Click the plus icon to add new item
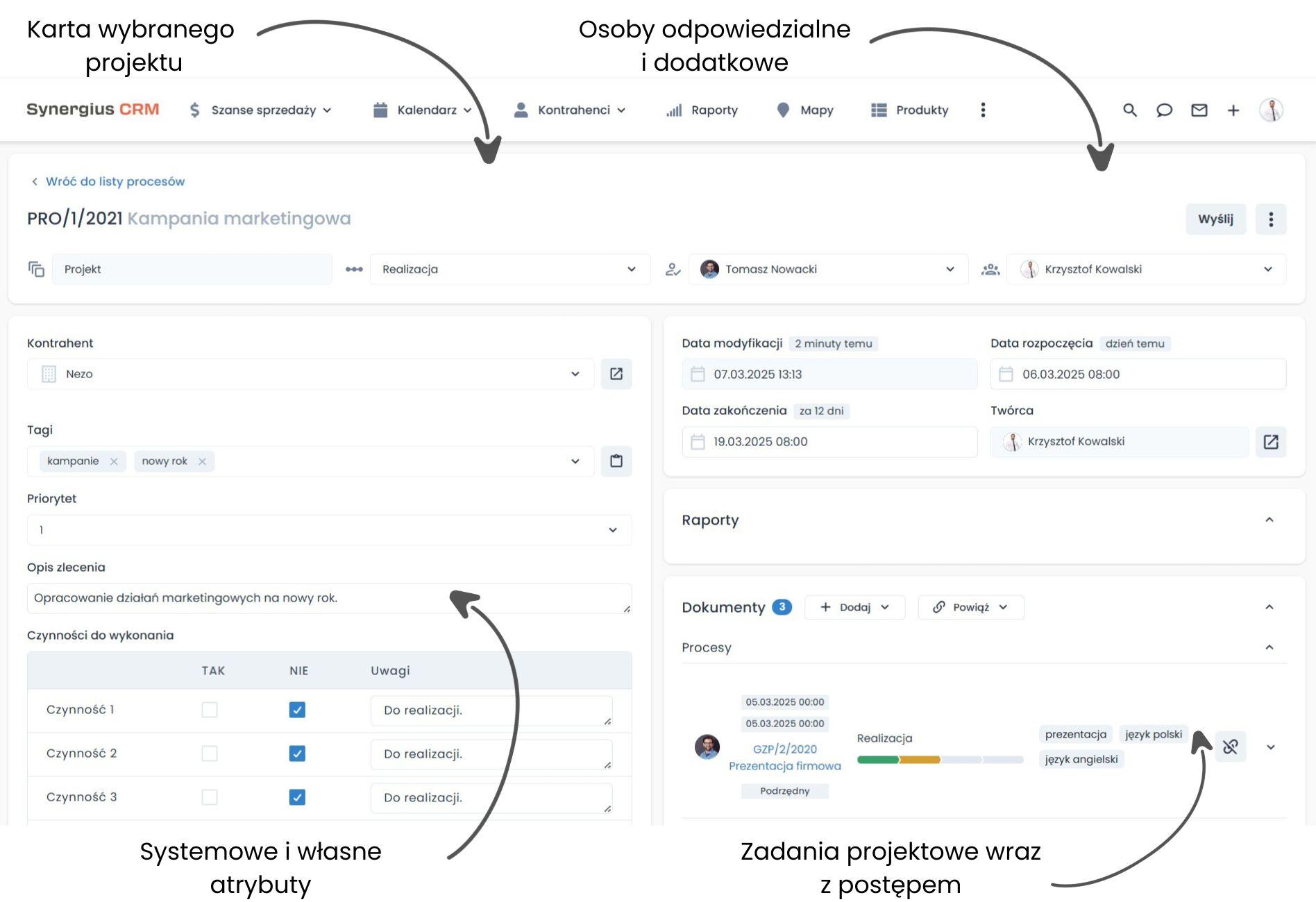1316x902 pixels. (x=1234, y=110)
